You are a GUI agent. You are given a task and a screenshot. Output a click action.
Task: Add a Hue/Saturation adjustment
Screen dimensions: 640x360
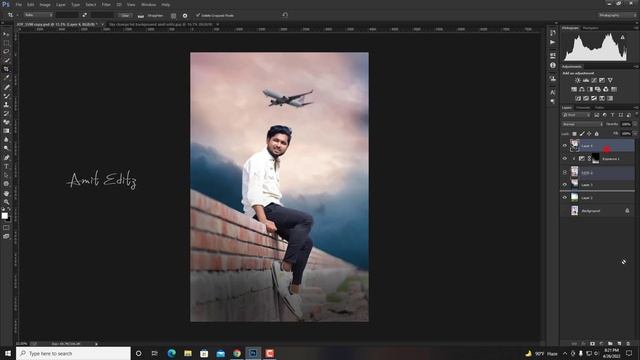[574, 89]
